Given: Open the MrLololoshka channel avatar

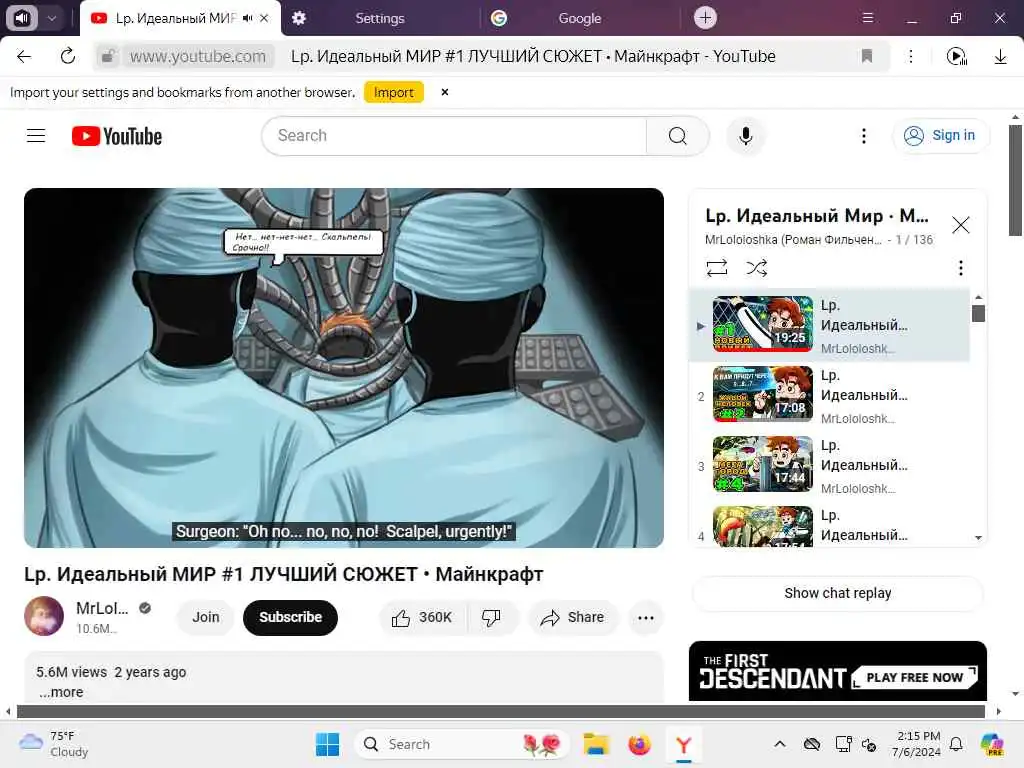Looking at the screenshot, I should pos(44,616).
